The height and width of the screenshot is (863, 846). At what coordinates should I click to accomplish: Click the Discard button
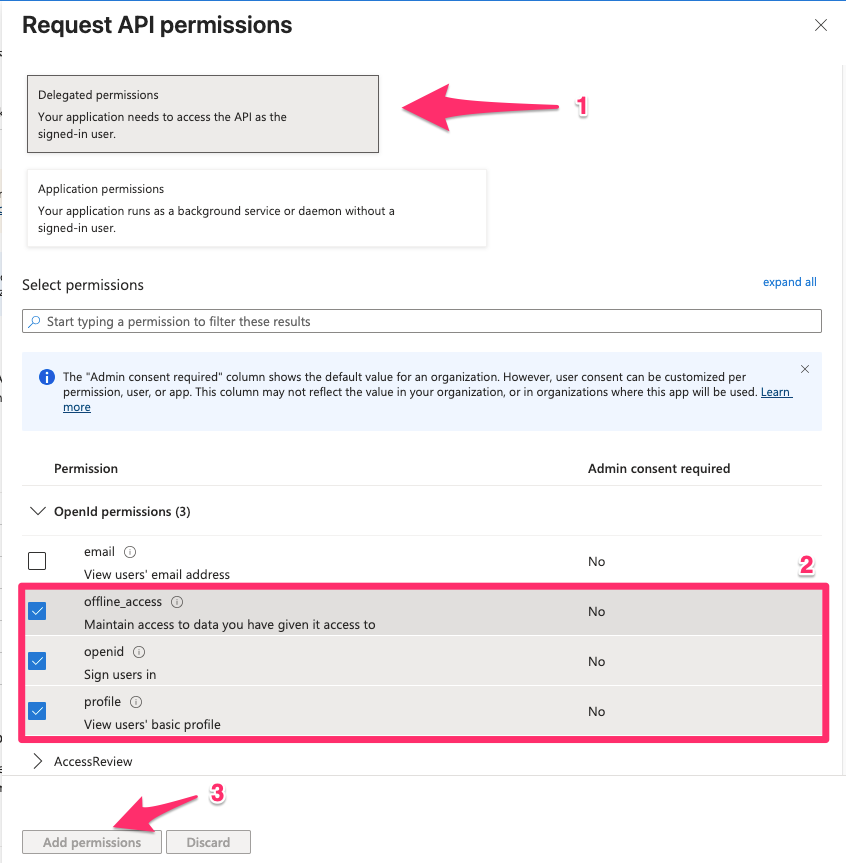(208, 842)
